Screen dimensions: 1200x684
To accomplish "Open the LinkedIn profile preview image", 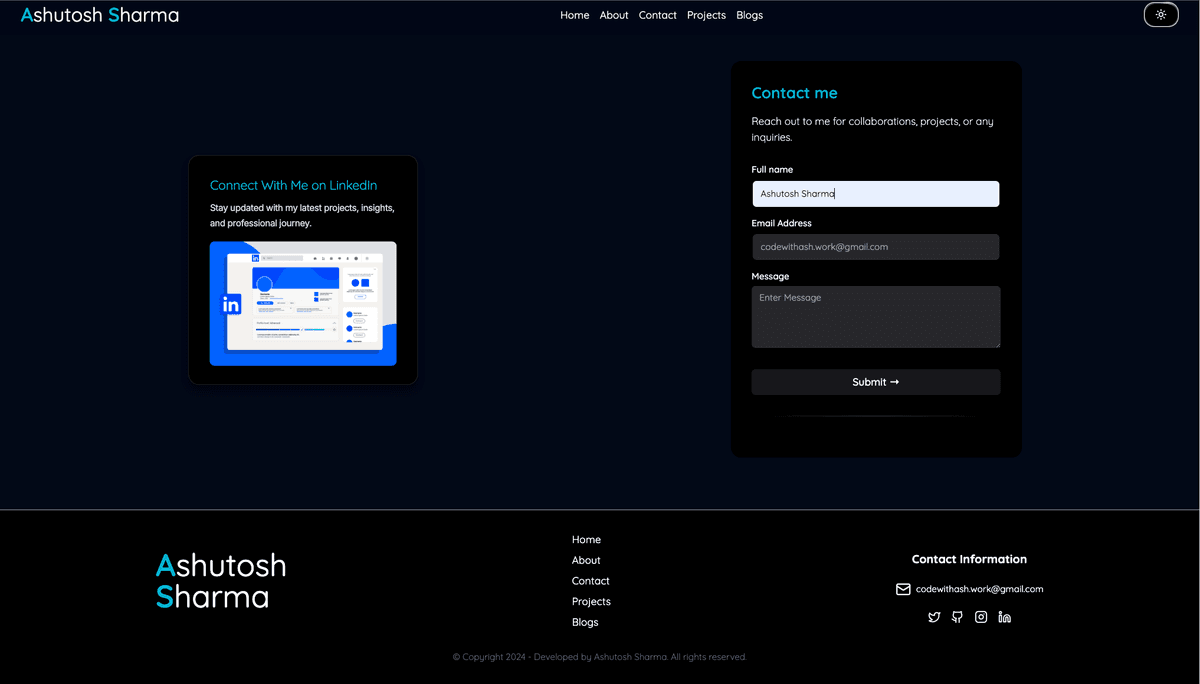I will click(303, 303).
